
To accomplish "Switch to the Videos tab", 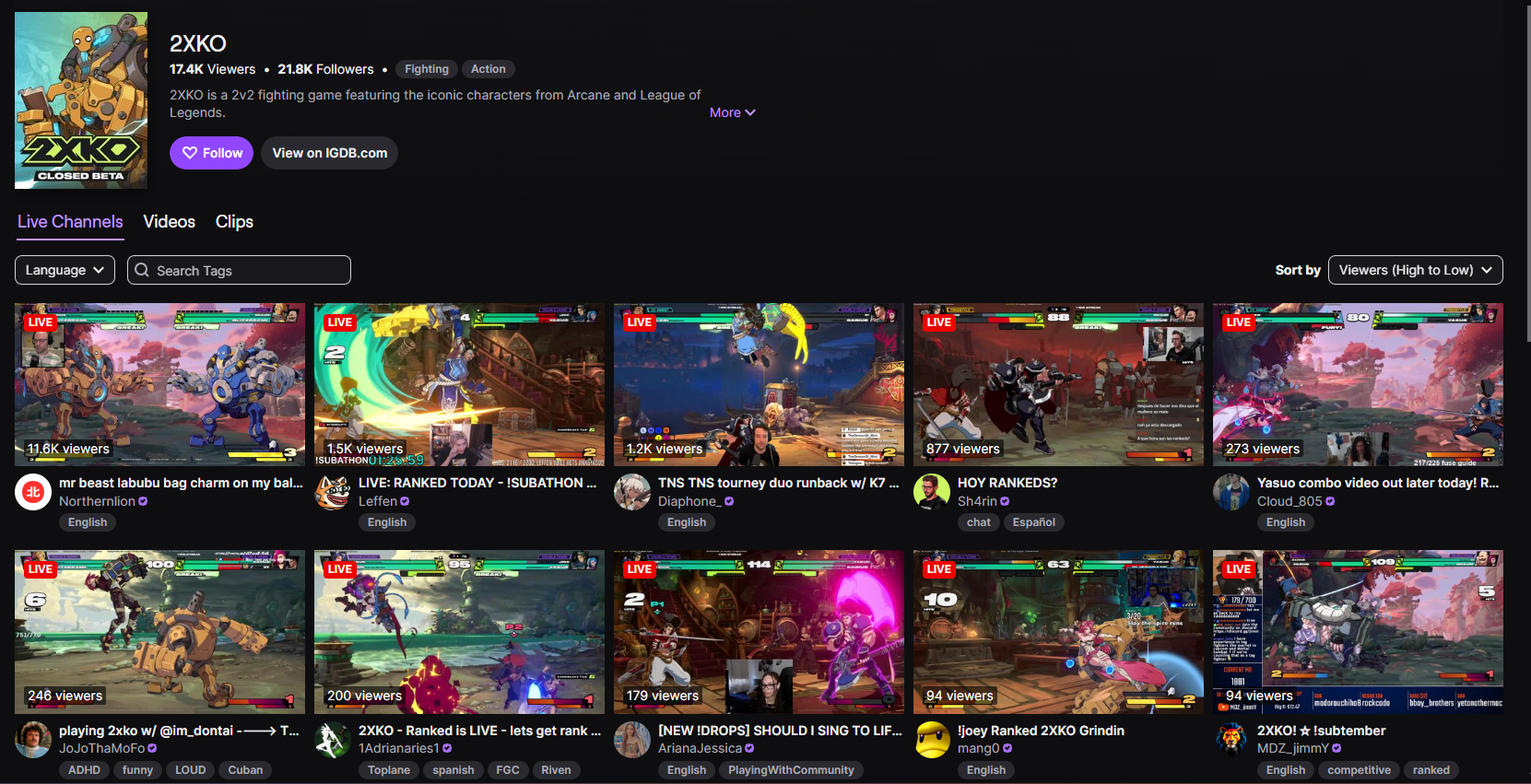I will (170, 221).
